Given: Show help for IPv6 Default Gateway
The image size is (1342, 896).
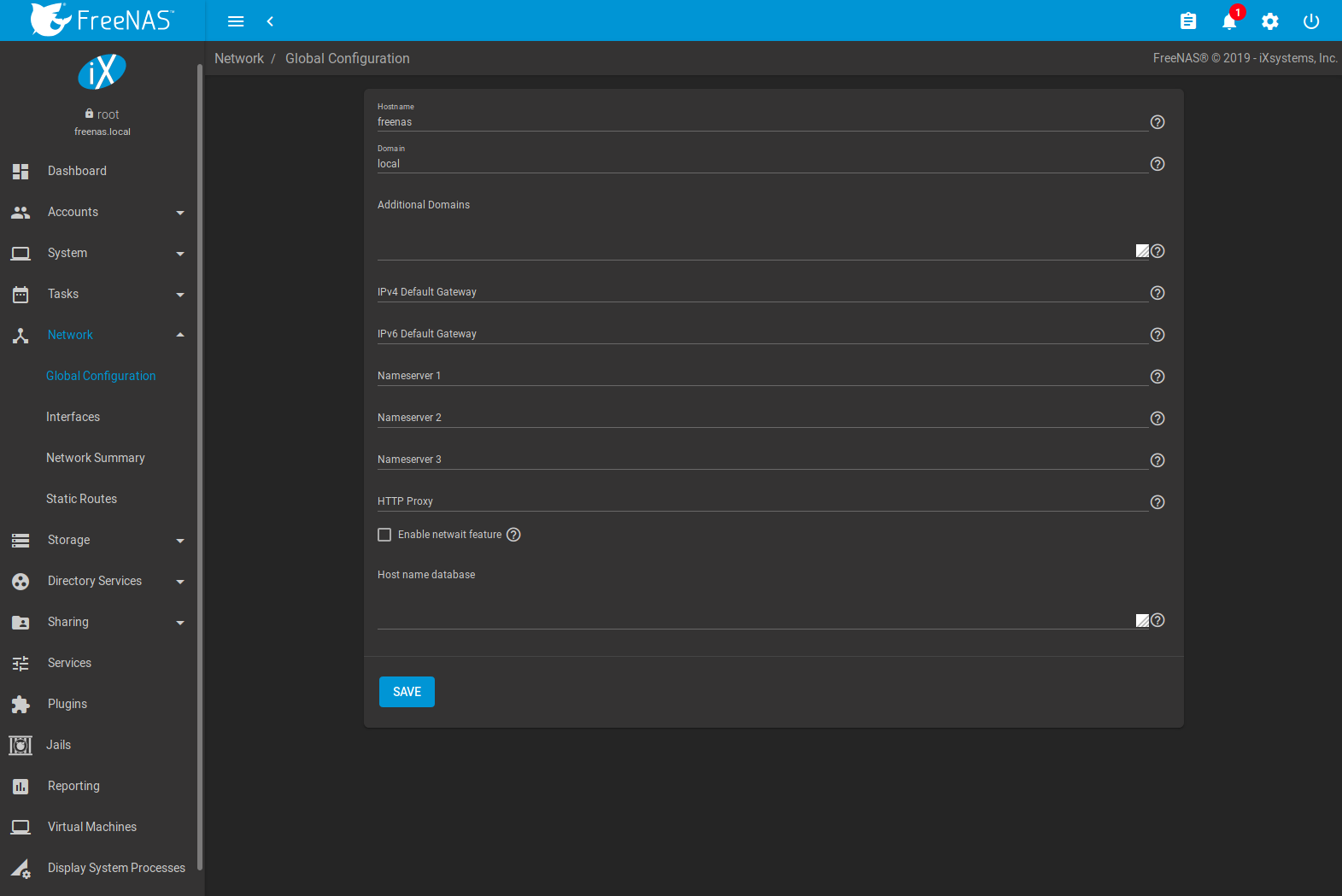Looking at the screenshot, I should 1157,335.
